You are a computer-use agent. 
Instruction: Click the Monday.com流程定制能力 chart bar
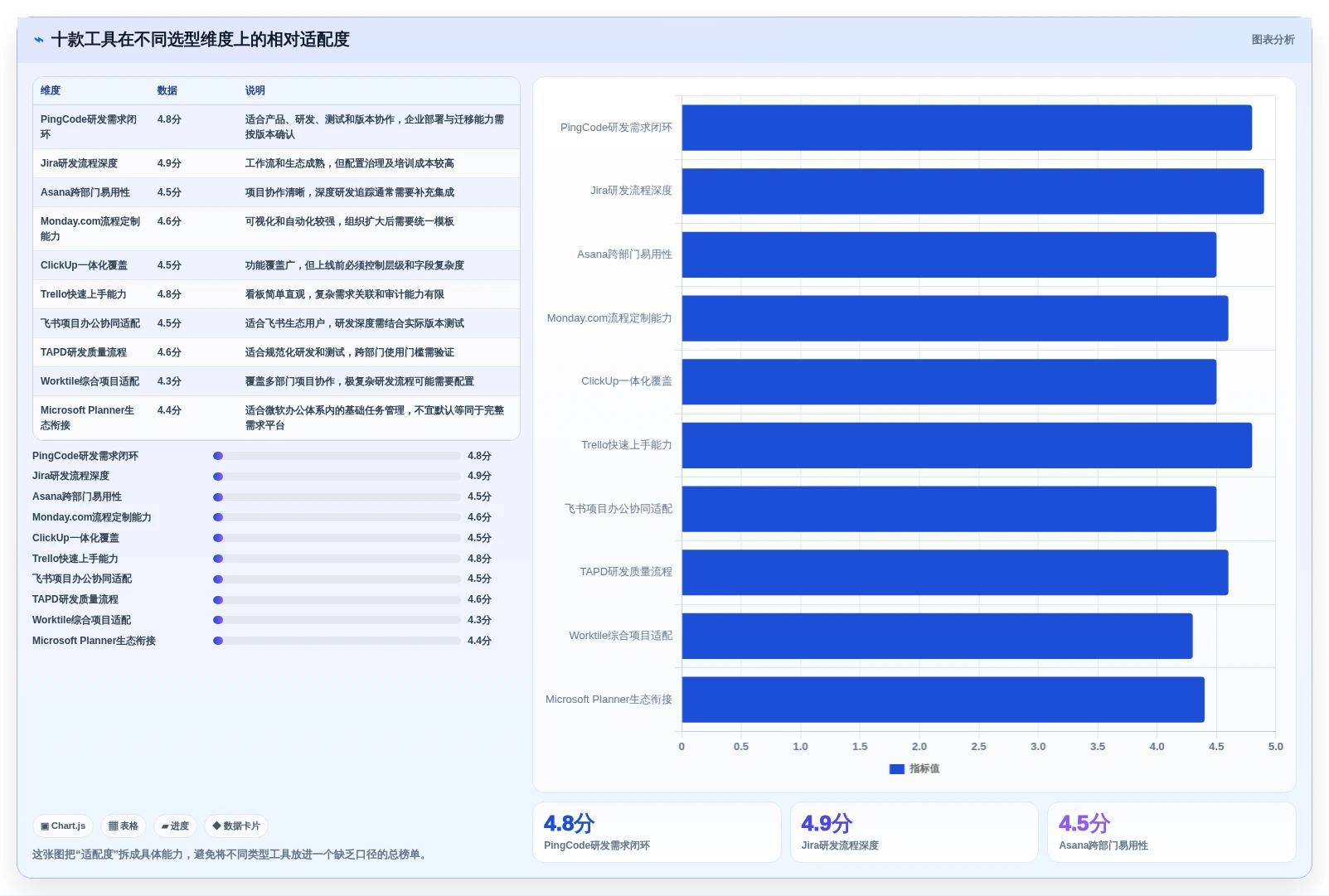click(955, 318)
